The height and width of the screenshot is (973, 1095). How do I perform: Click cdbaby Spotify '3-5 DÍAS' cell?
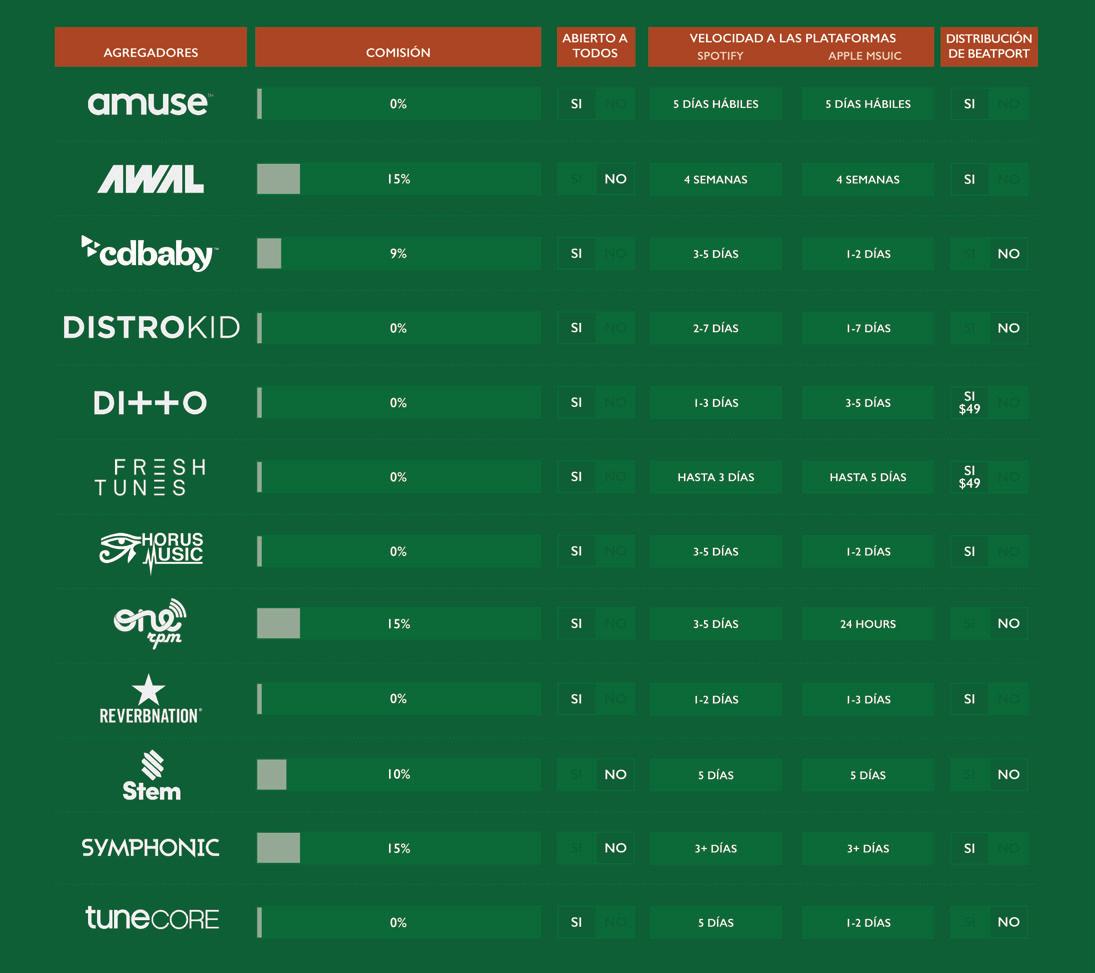coord(716,254)
